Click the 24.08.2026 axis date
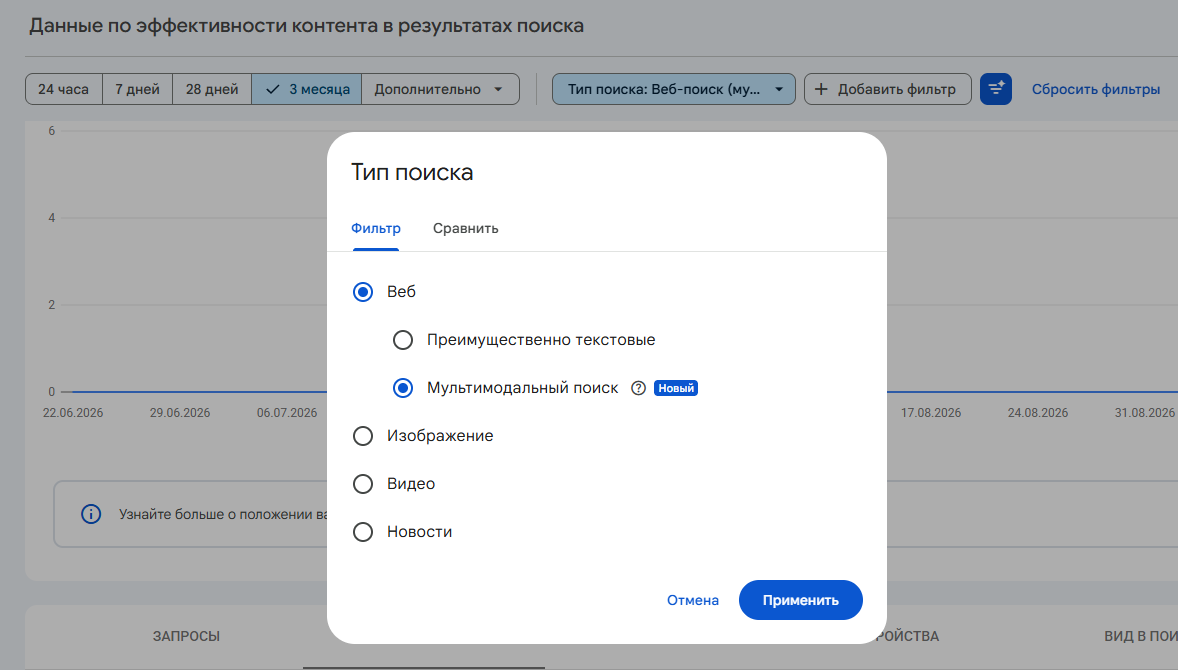Screen dimensions: 1178x670 pyautogui.click(x=1038, y=413)
